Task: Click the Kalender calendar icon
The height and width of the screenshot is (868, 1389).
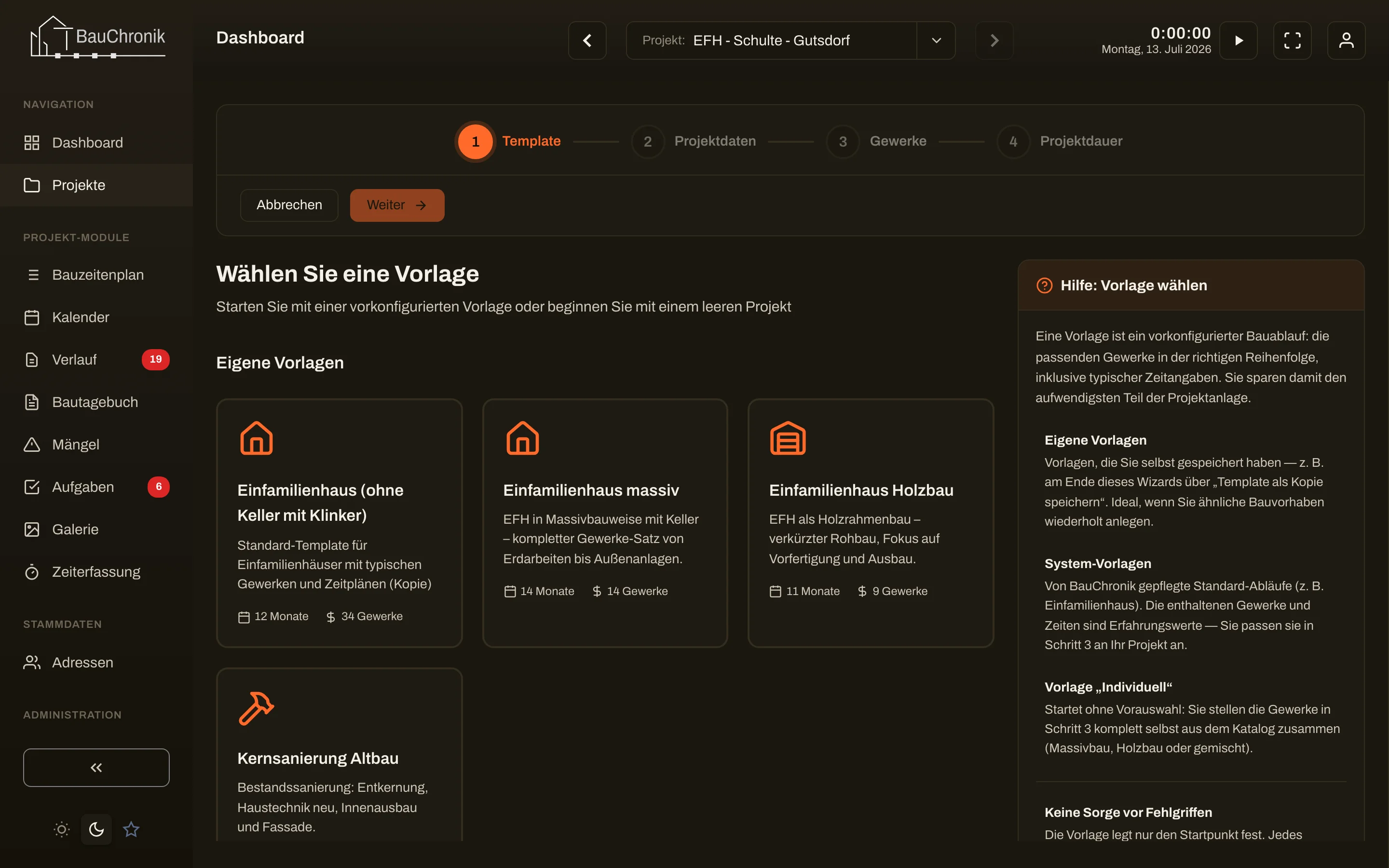Action: point(32,317)
